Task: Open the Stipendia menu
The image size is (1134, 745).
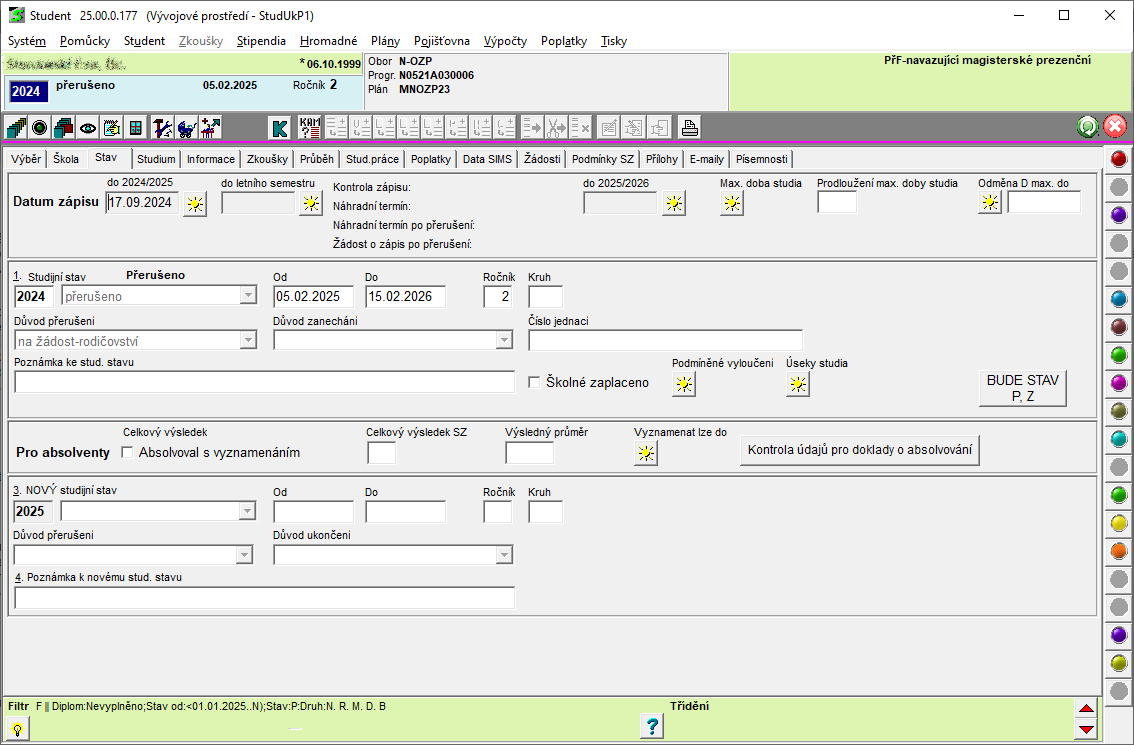Action: click(x=261, y=41)
